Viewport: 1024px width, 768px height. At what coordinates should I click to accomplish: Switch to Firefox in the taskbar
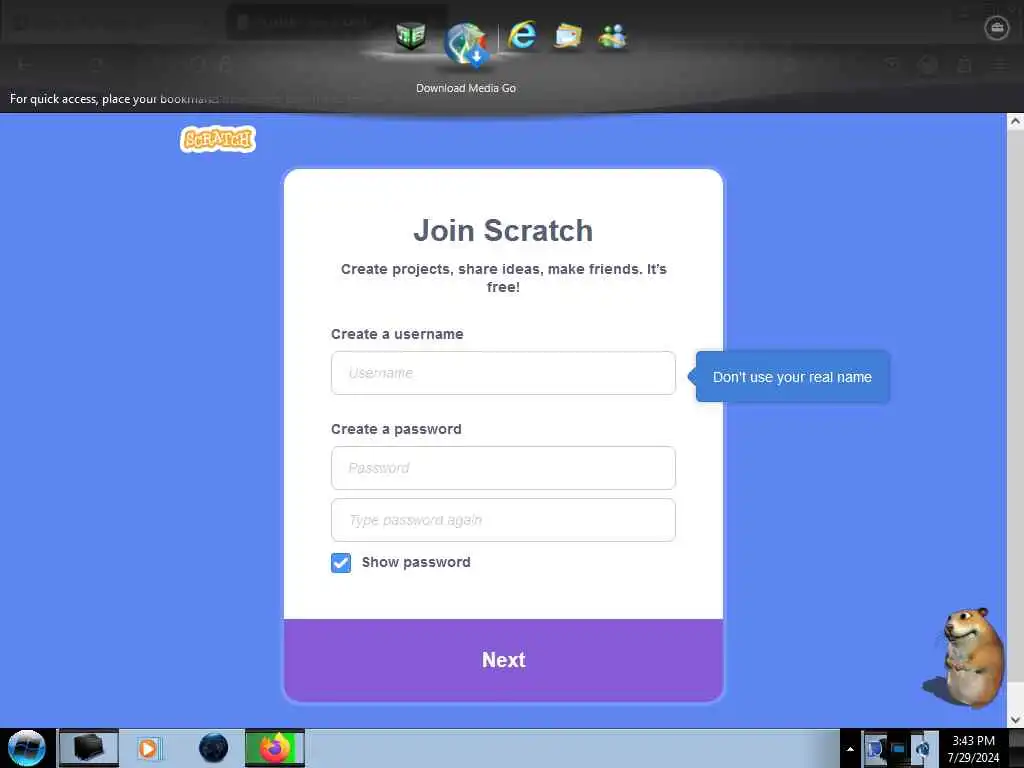click(x=275, y=748)
